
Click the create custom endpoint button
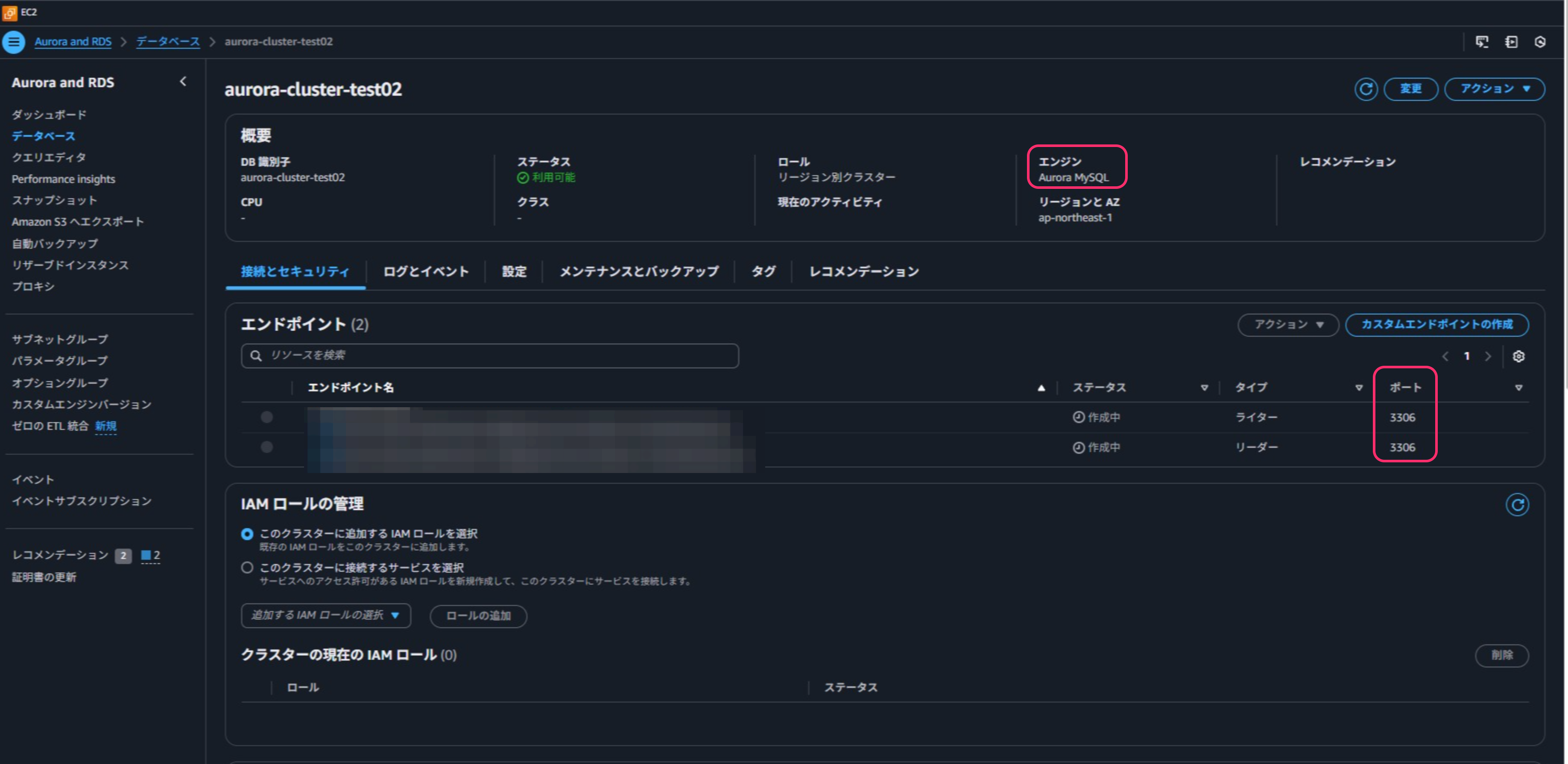(1436, 325)
